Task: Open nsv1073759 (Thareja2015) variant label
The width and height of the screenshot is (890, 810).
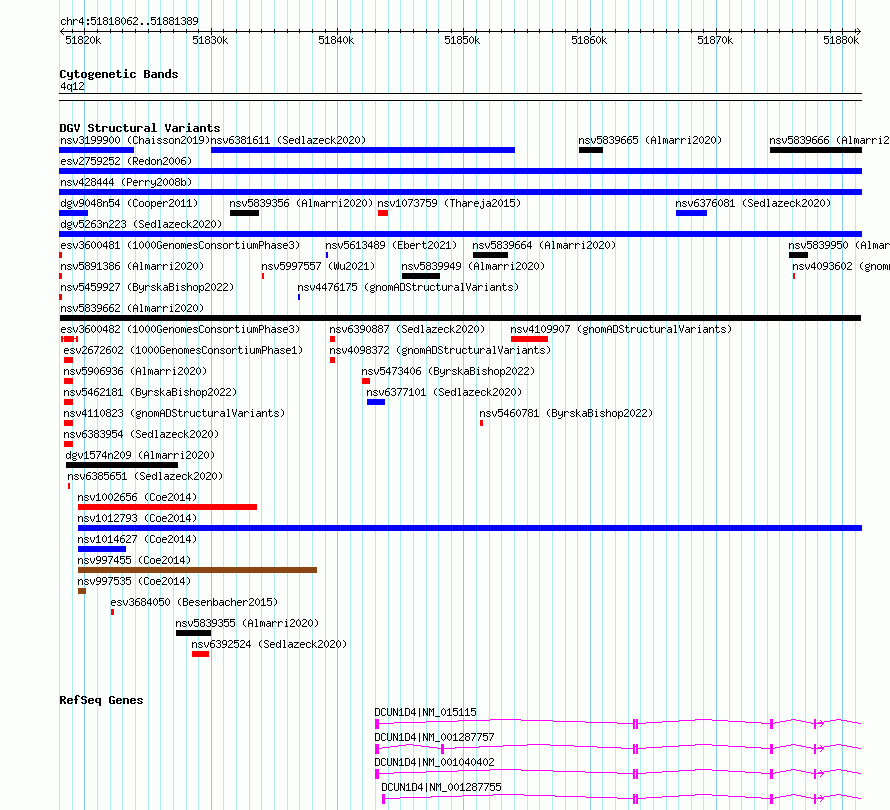Action: coord(449,203)
